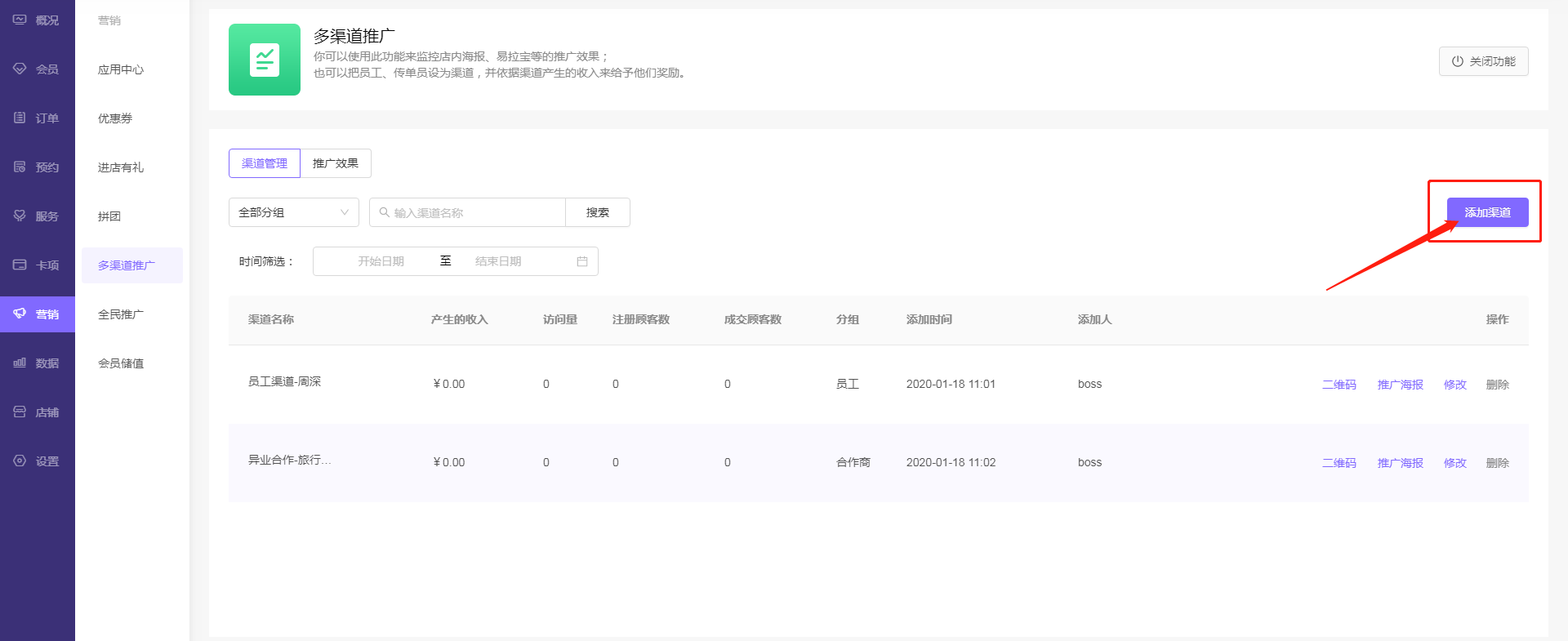
Task: Click the 渠道名称 column header
Action: (271, 319)
